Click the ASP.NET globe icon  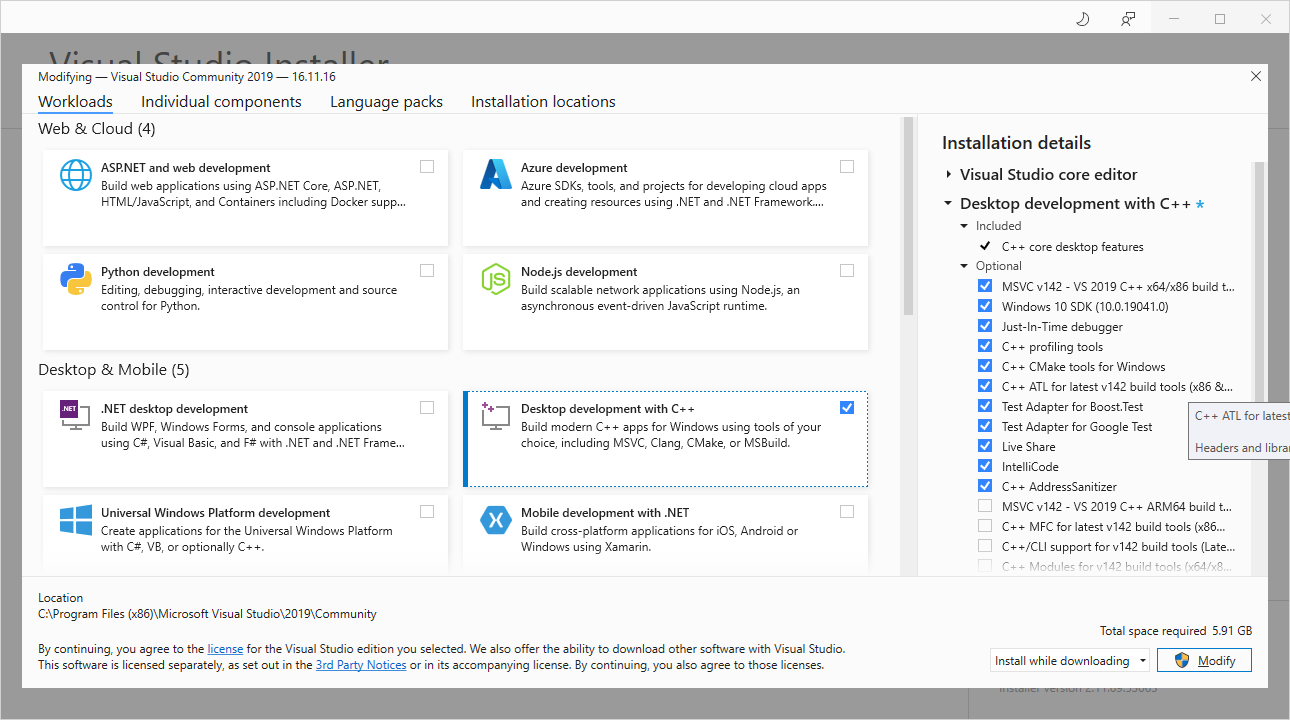pos(76,175)
